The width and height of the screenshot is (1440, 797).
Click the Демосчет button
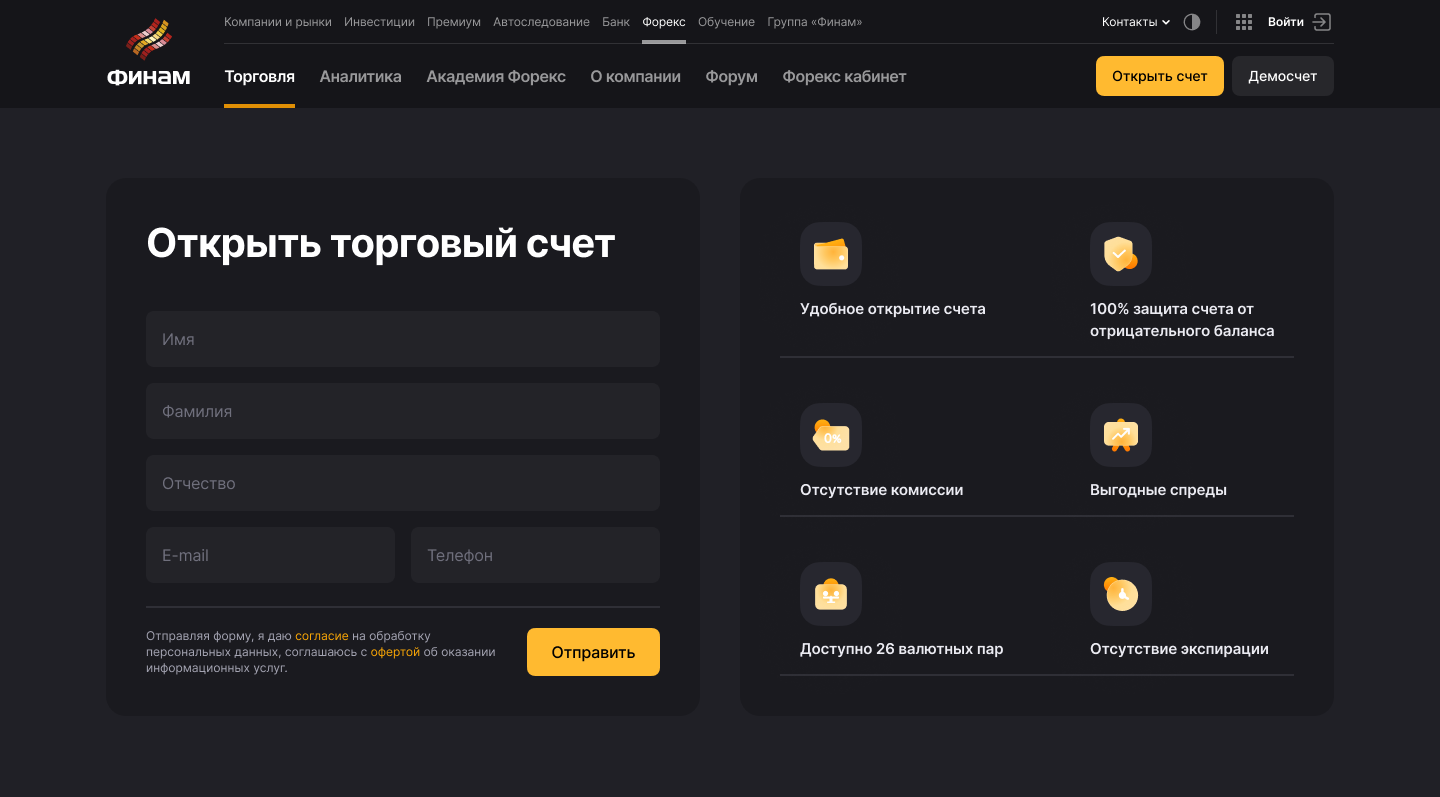pos(1282,76)
